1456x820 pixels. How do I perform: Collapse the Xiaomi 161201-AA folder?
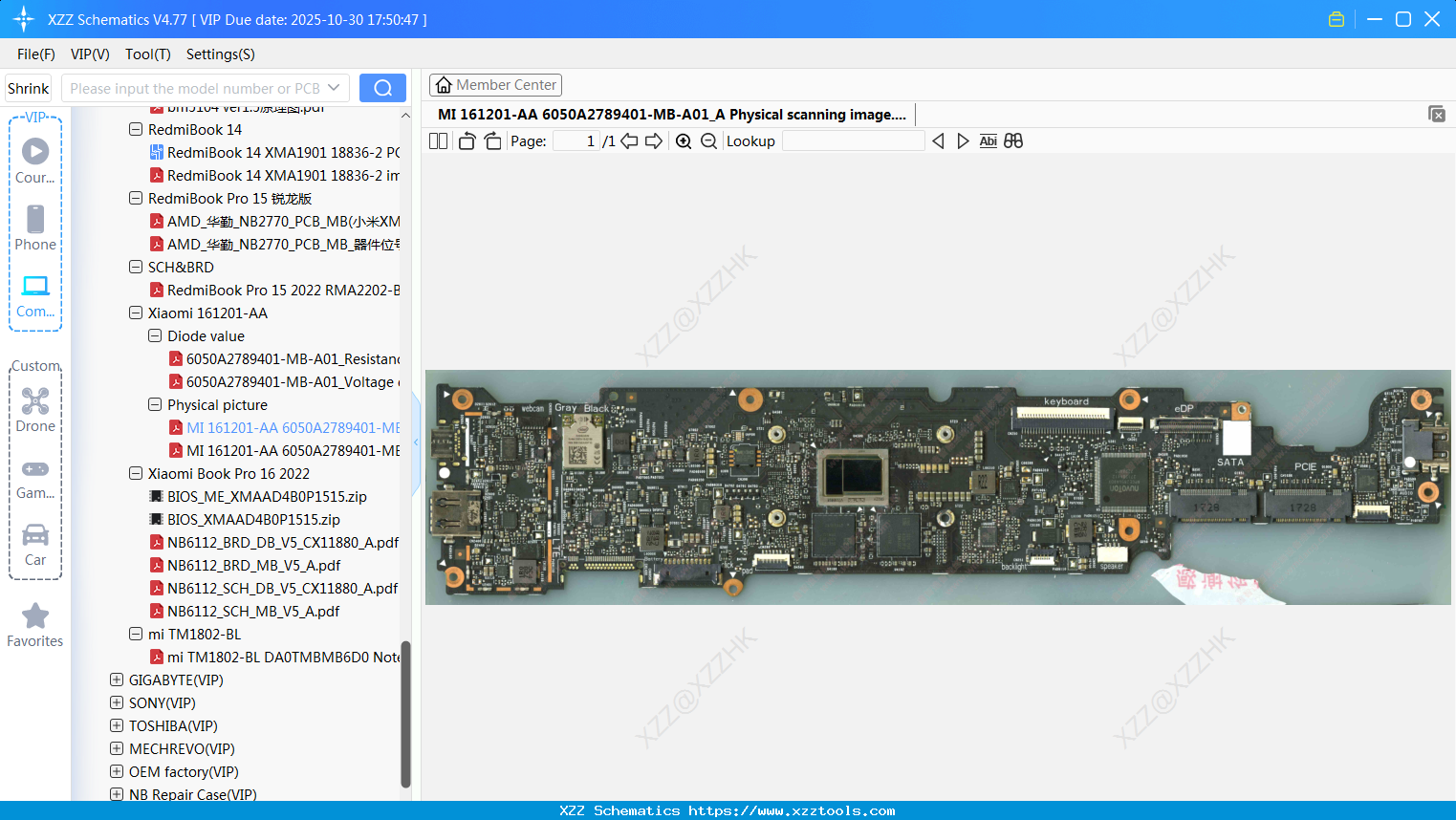tap(136, 313)
